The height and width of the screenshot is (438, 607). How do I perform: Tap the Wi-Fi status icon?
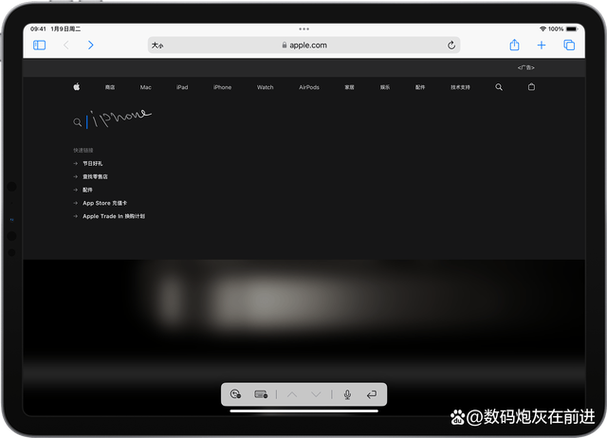pos(543,29)
